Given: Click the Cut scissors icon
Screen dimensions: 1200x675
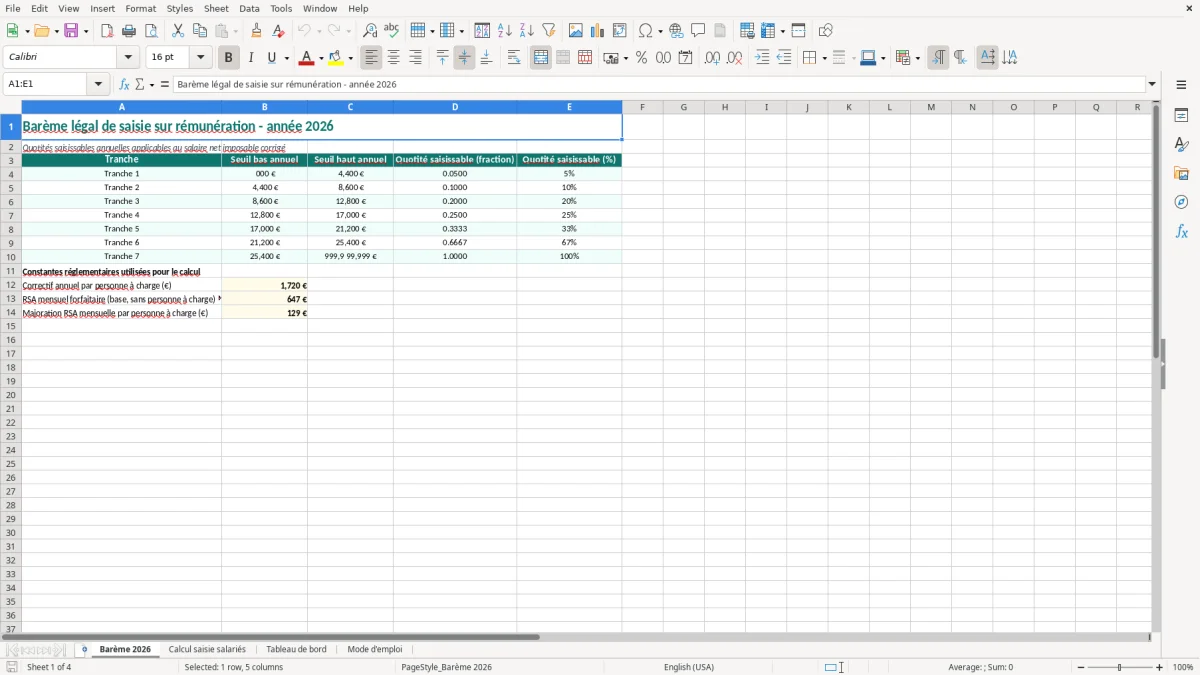Looking at the screenshot, I should 178,31.
